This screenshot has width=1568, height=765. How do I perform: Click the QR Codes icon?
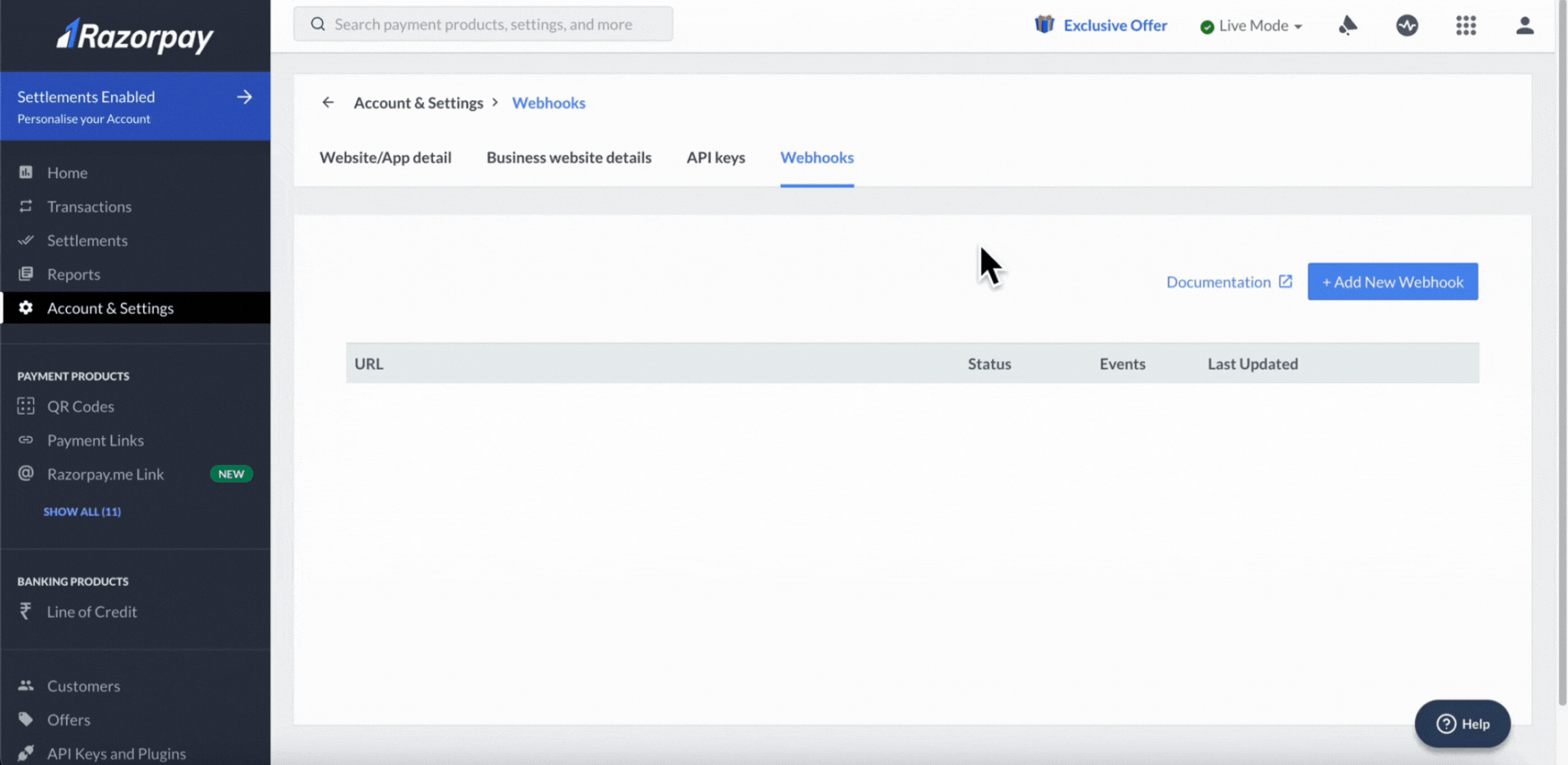(x=26, y=405)
